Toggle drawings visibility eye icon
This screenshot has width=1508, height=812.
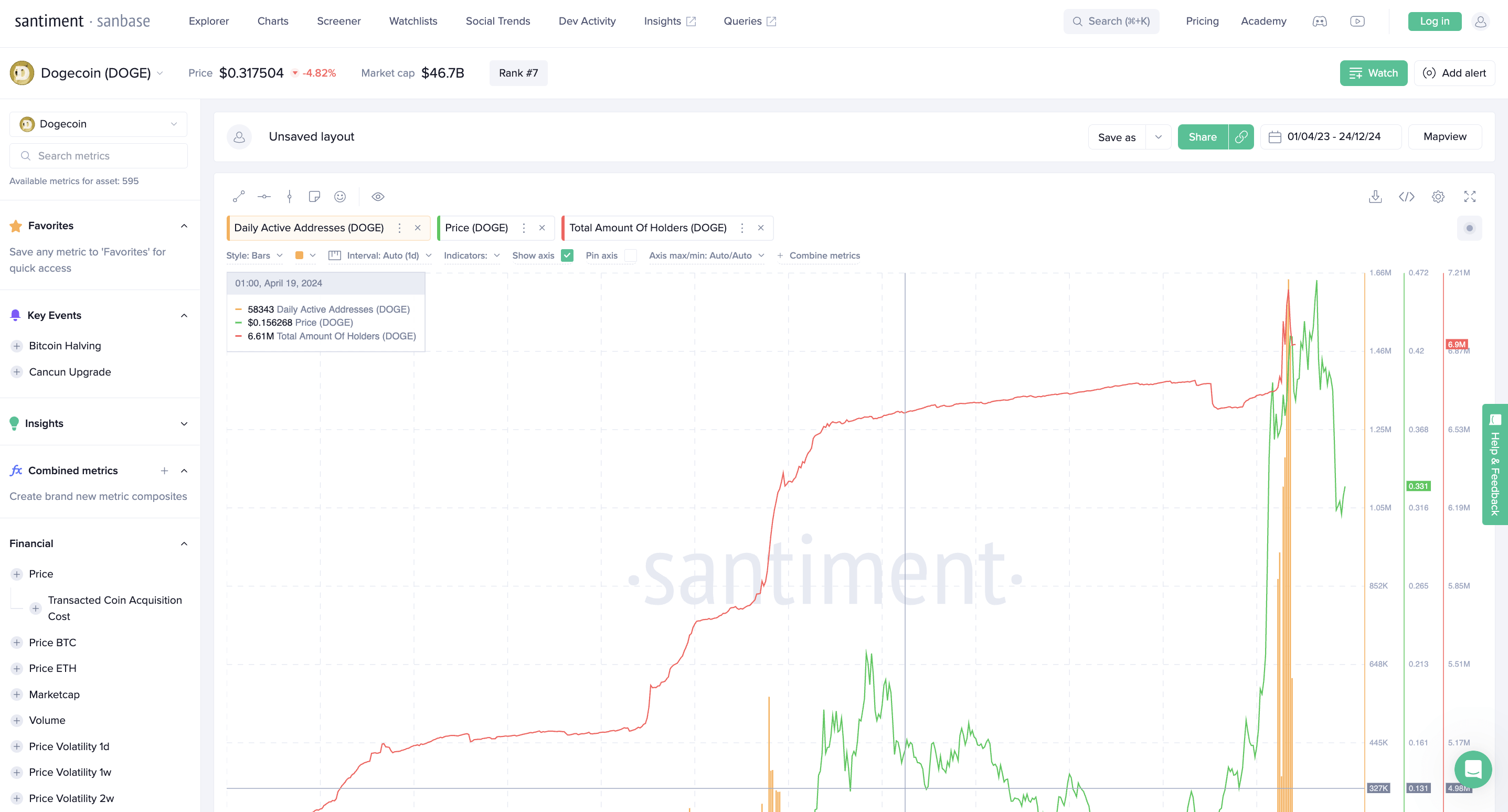point(378,197)
